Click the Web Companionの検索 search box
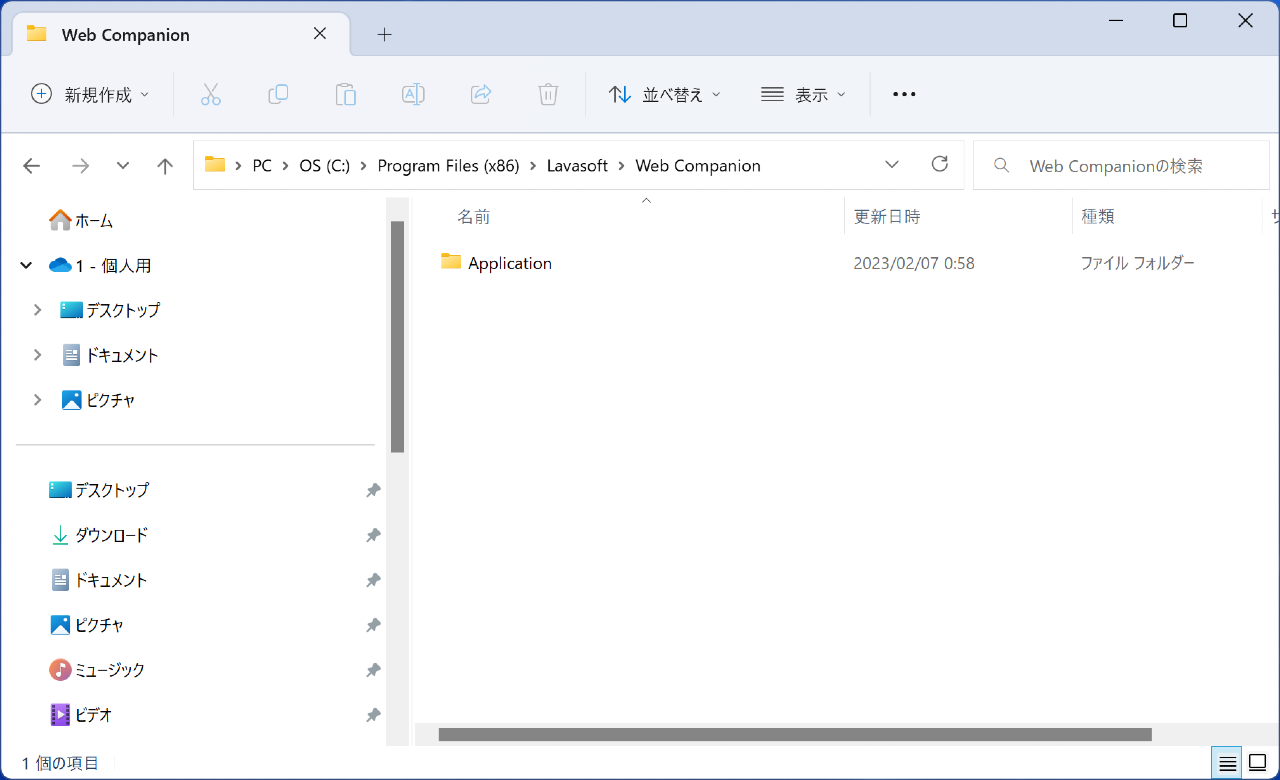 (1121, 166)
